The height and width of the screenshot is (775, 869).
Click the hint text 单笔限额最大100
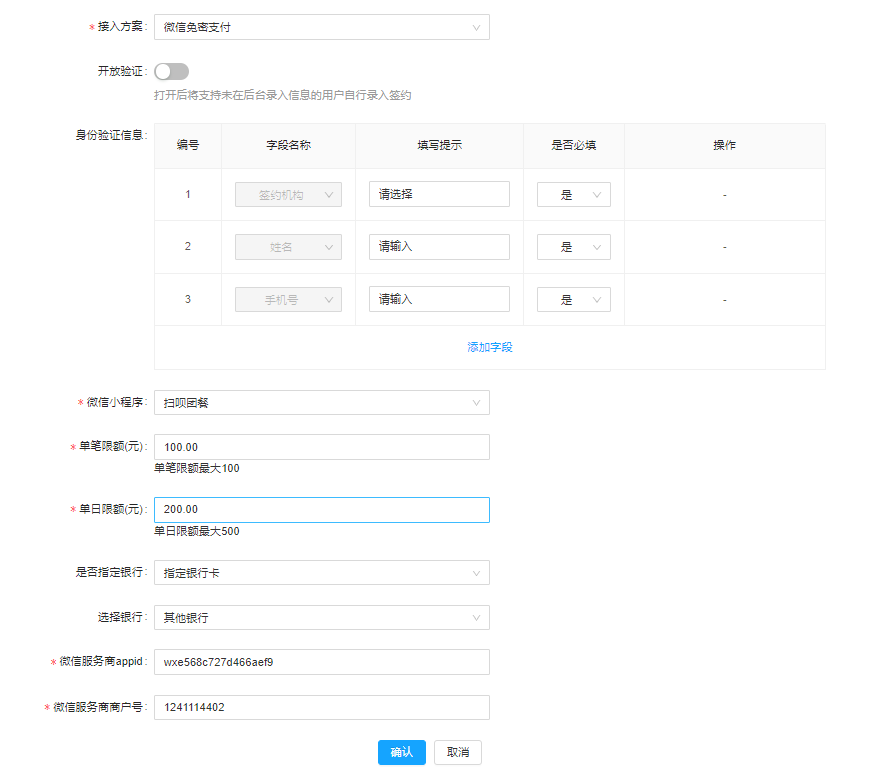coord(197,468)
